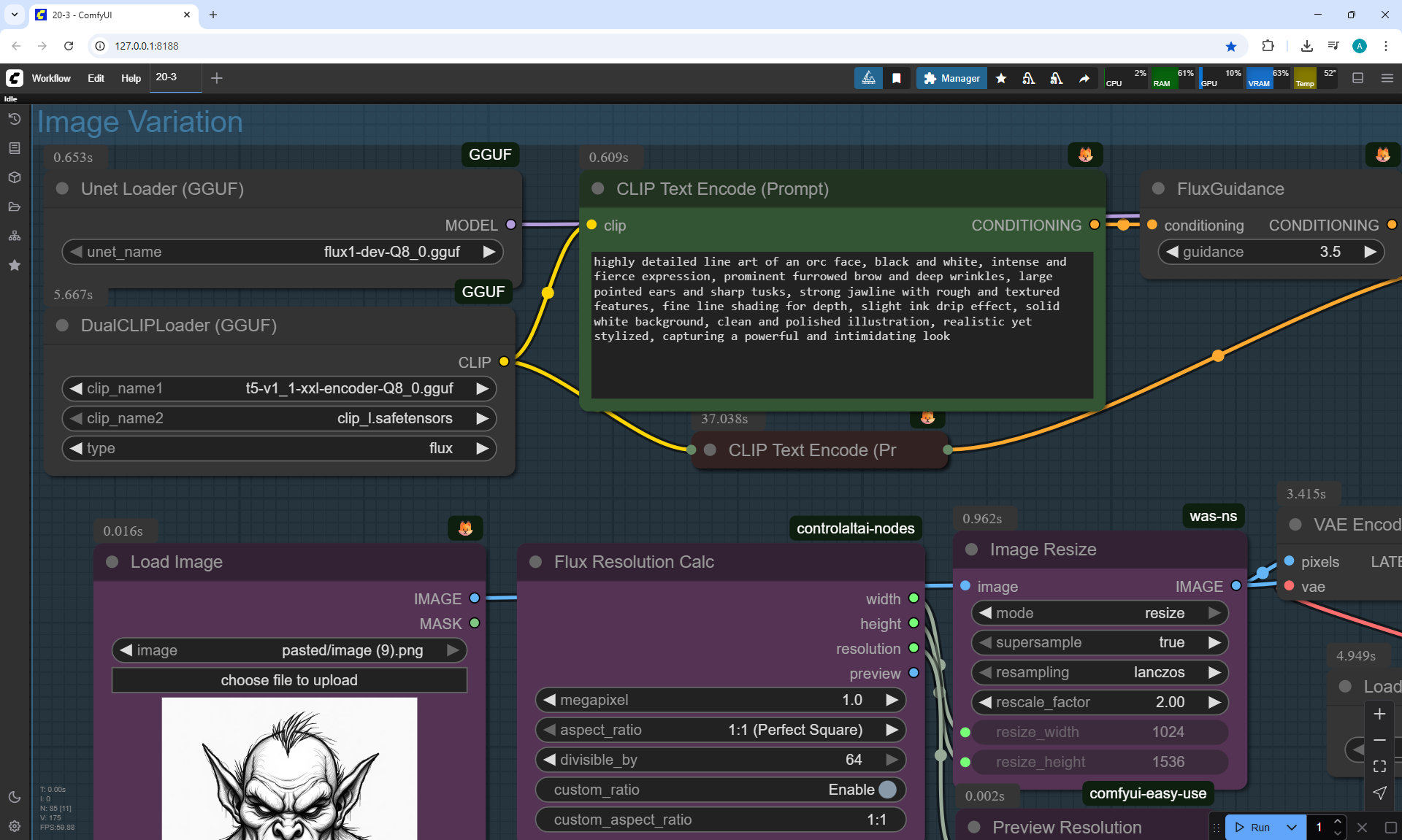This screenshot has width=1402, height=840.
Task: Toggle custom_ratio Enable switch
Action: 887,790
